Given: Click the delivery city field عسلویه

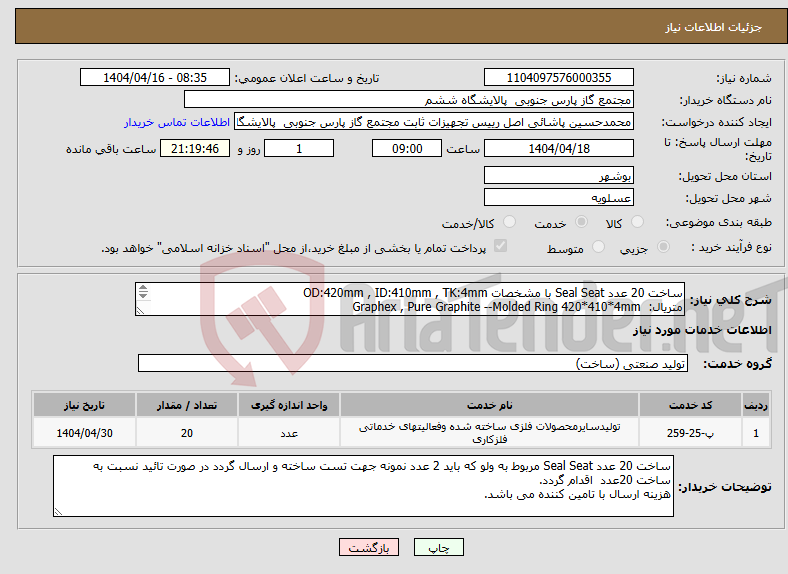Looking at the screenshot, I should coord(558,197).
